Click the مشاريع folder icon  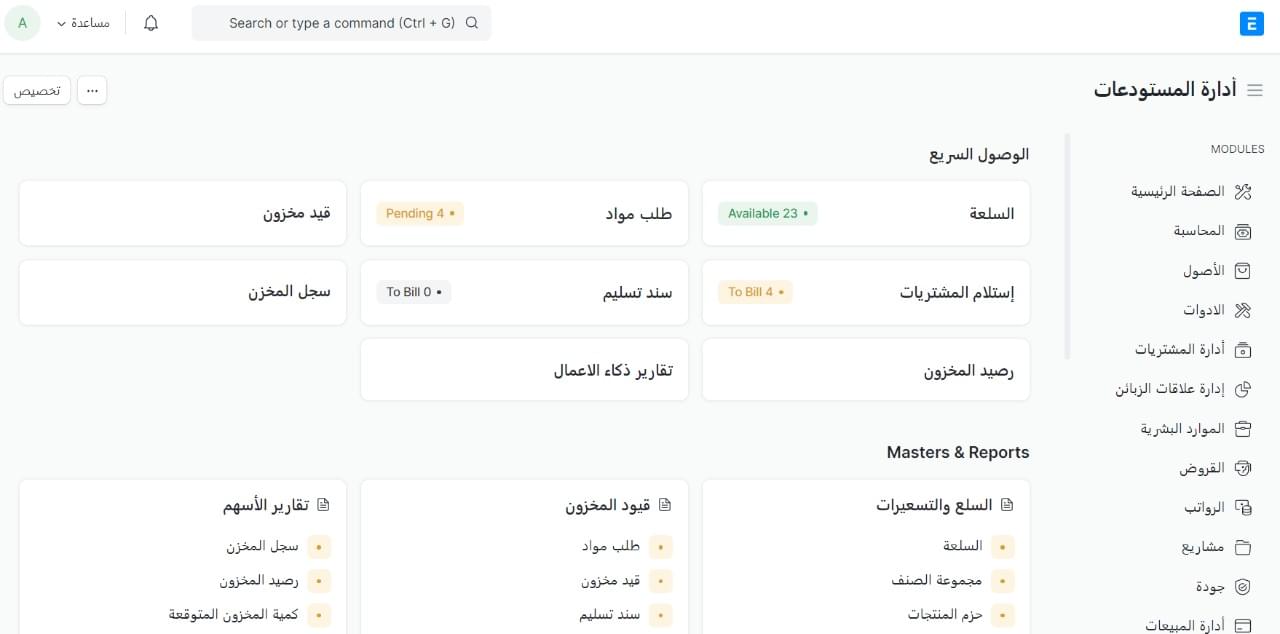(1243, 547)
